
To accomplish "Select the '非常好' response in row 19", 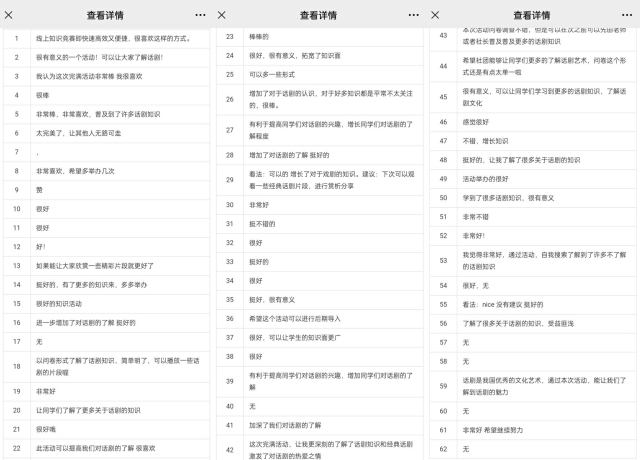I will (x=46, y=391).
